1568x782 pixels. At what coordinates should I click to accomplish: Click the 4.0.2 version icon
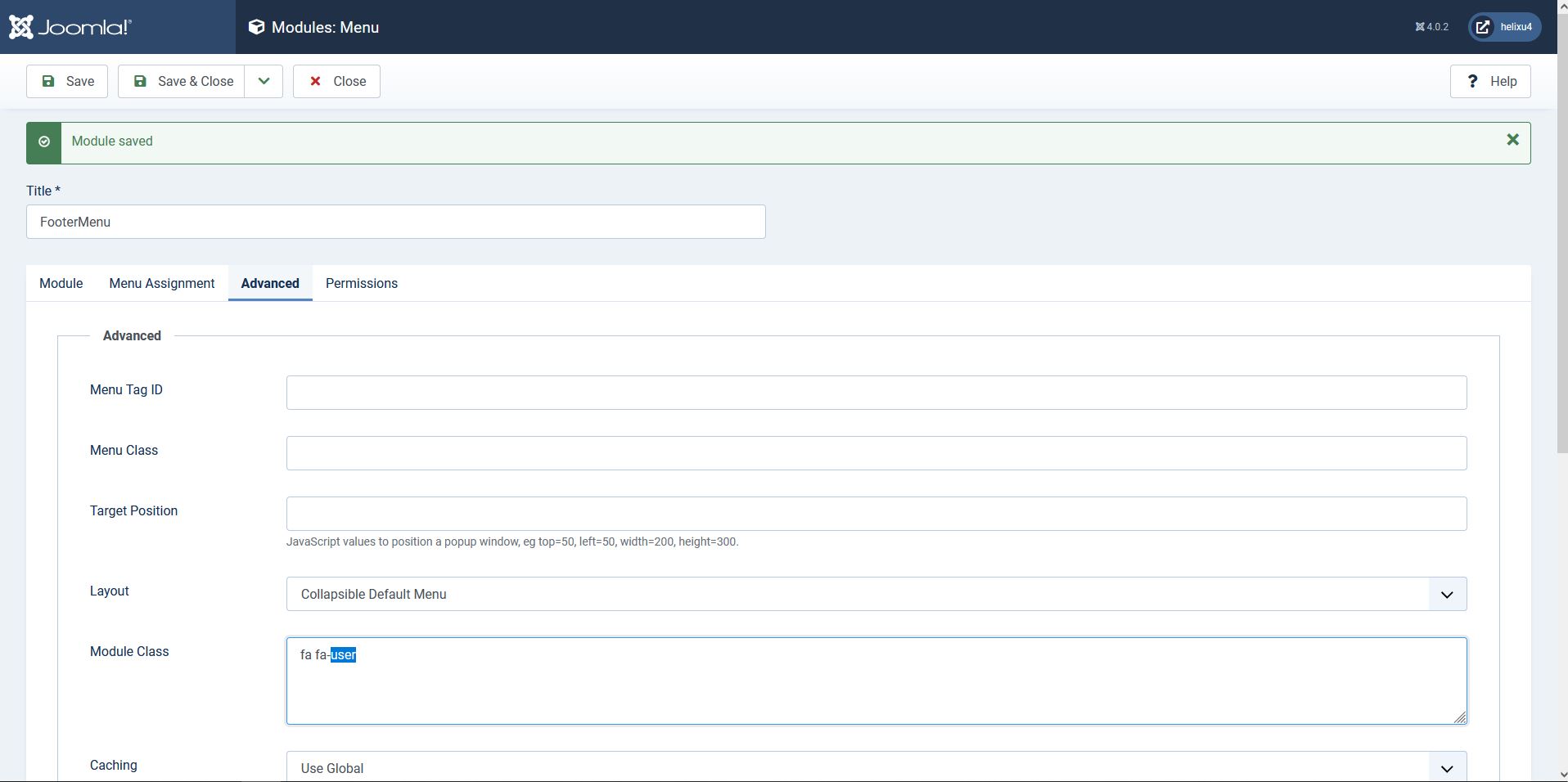tap(1422, 26)
